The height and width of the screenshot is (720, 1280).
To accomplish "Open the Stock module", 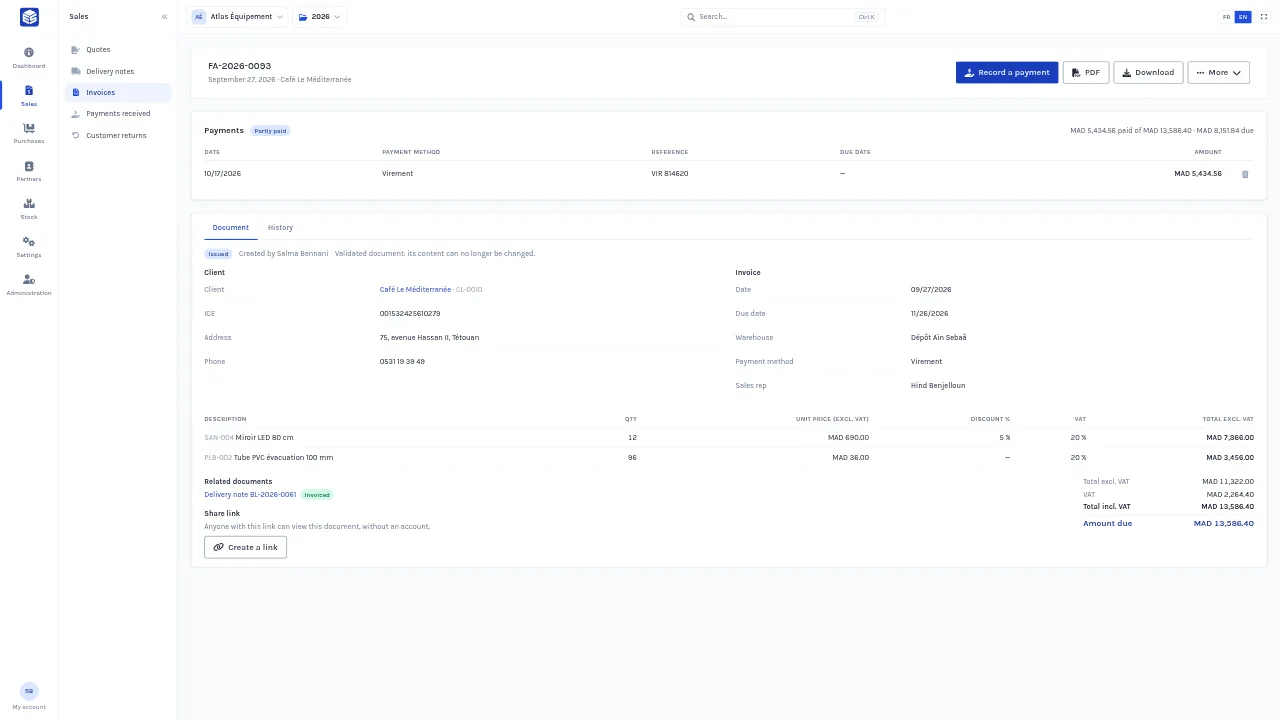I will click(29, 209).
